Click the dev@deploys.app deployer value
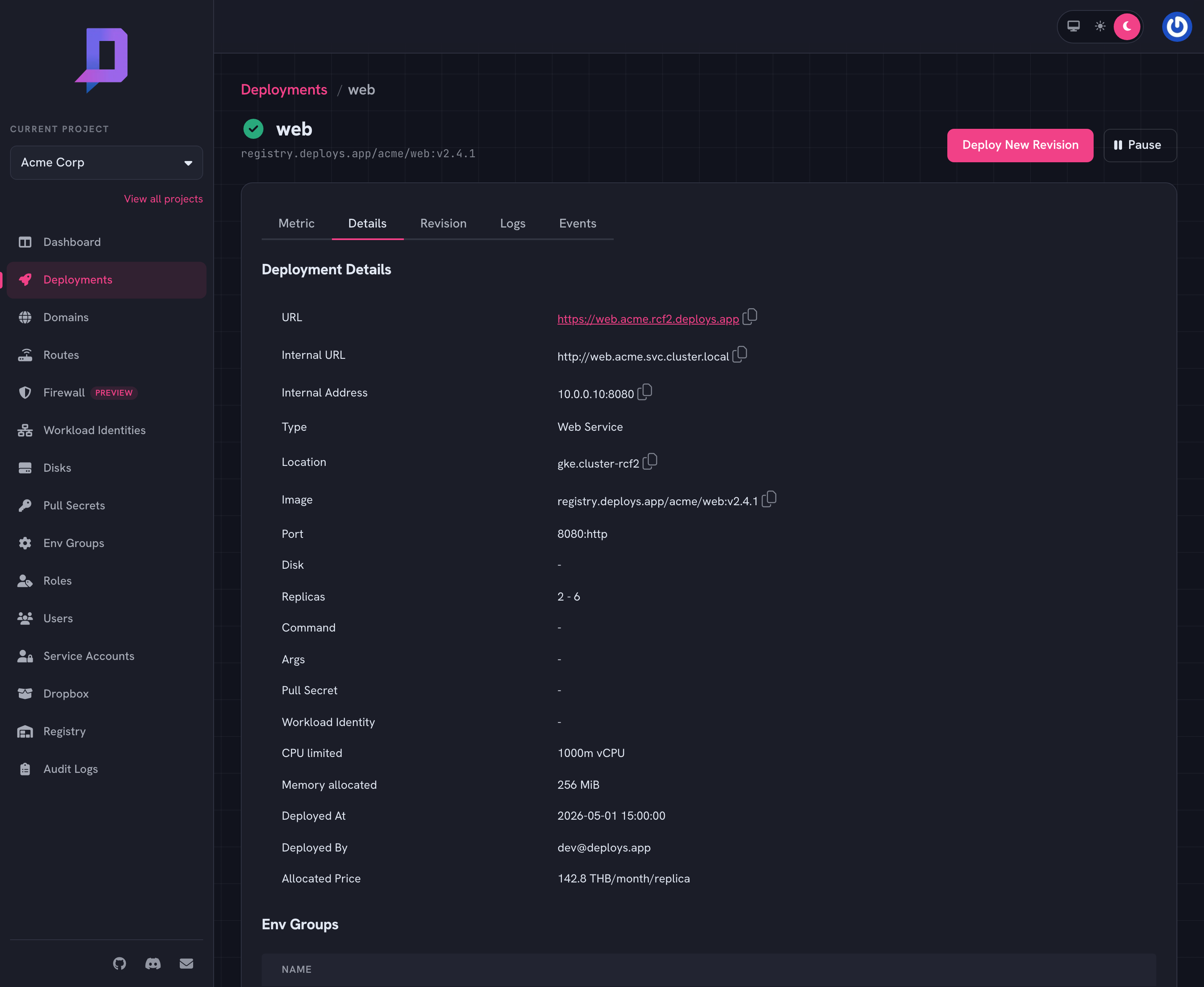Screen dimensions: 1204x987 pyautogui.click(x=604, y=848)
